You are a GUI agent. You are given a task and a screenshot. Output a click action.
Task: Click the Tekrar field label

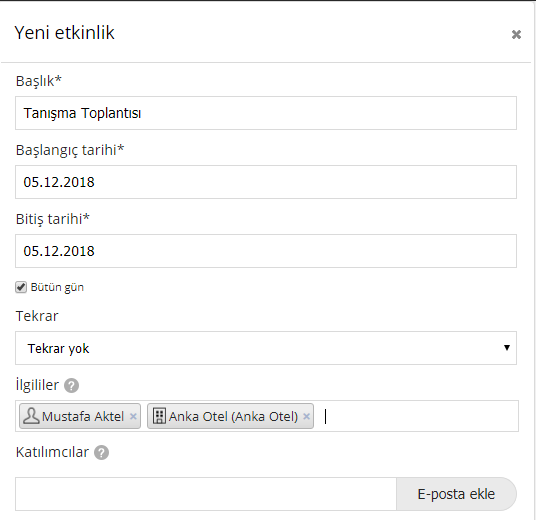coord(37,316)
